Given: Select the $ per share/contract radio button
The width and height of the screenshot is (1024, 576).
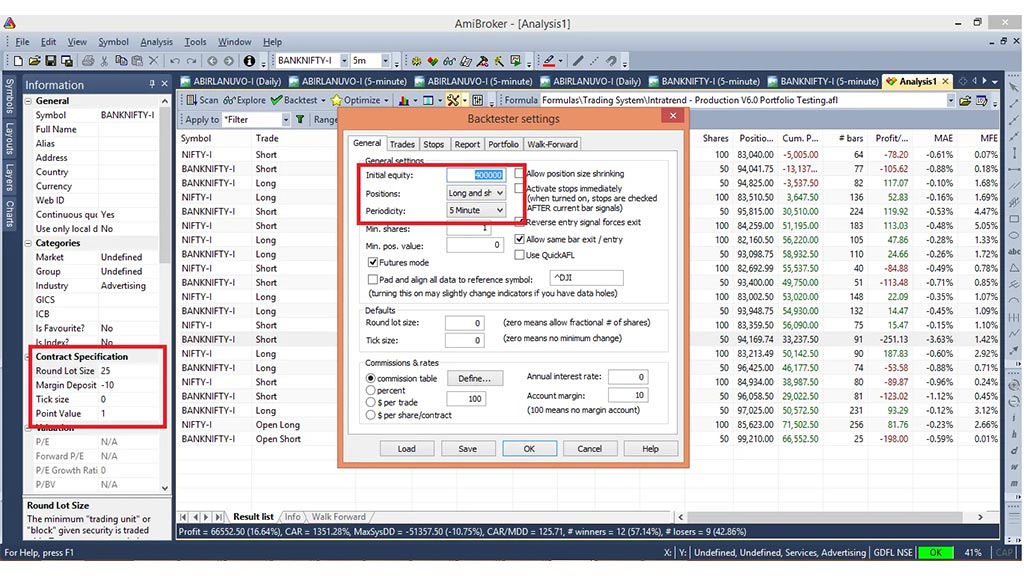Looking at the screenshot, I should coord(371,415).
